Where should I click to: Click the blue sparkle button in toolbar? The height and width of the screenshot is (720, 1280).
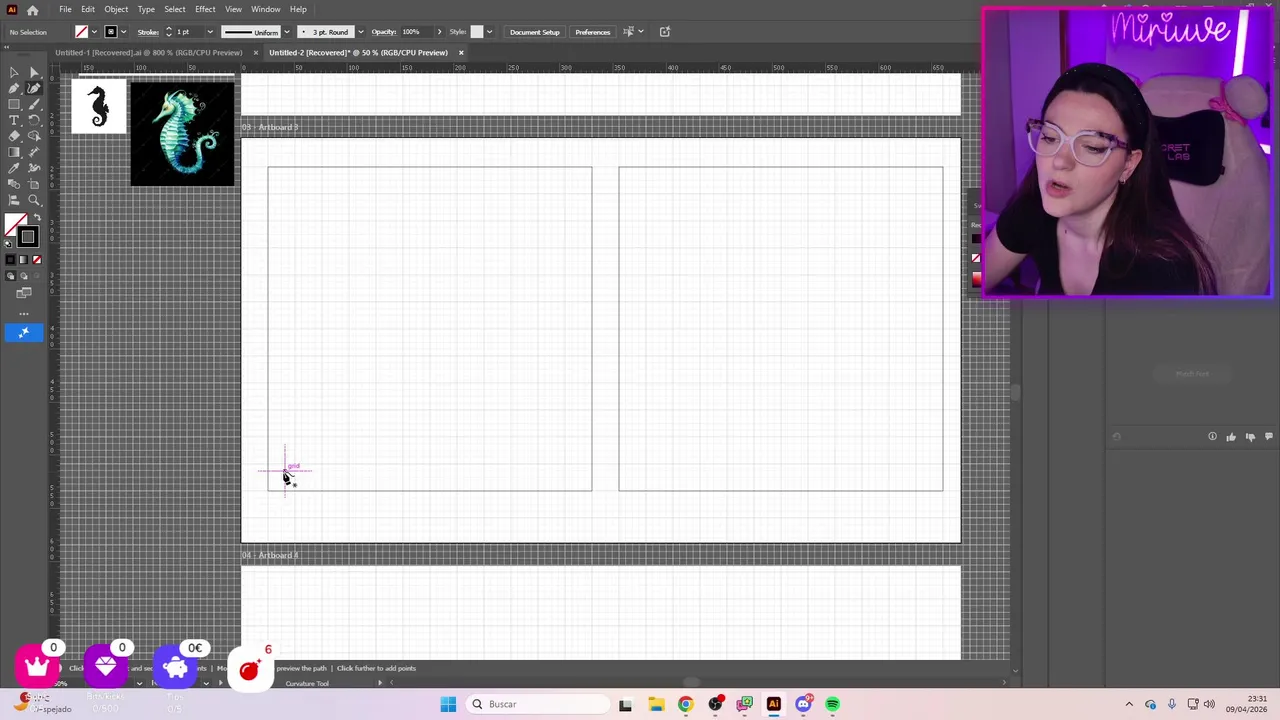point(24,332)
